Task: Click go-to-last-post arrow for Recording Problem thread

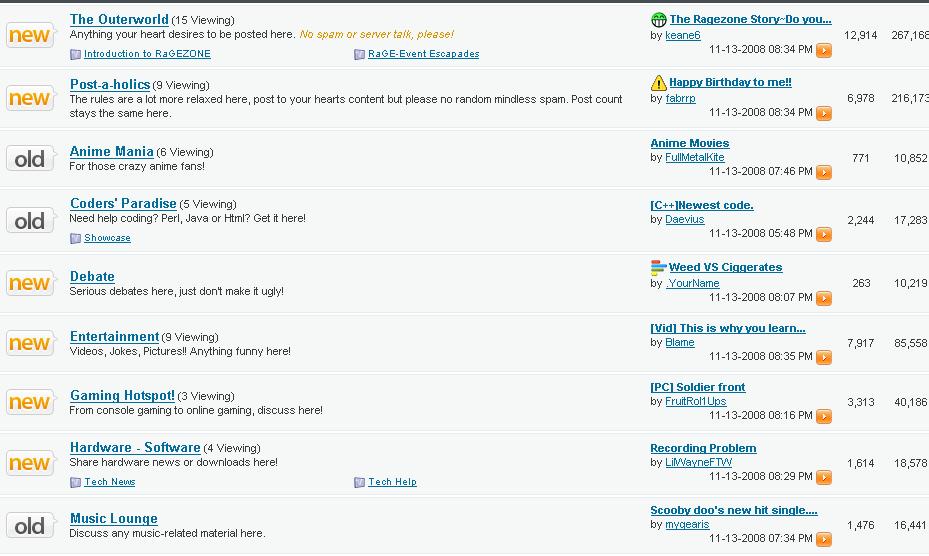Action: pos(823,478)
